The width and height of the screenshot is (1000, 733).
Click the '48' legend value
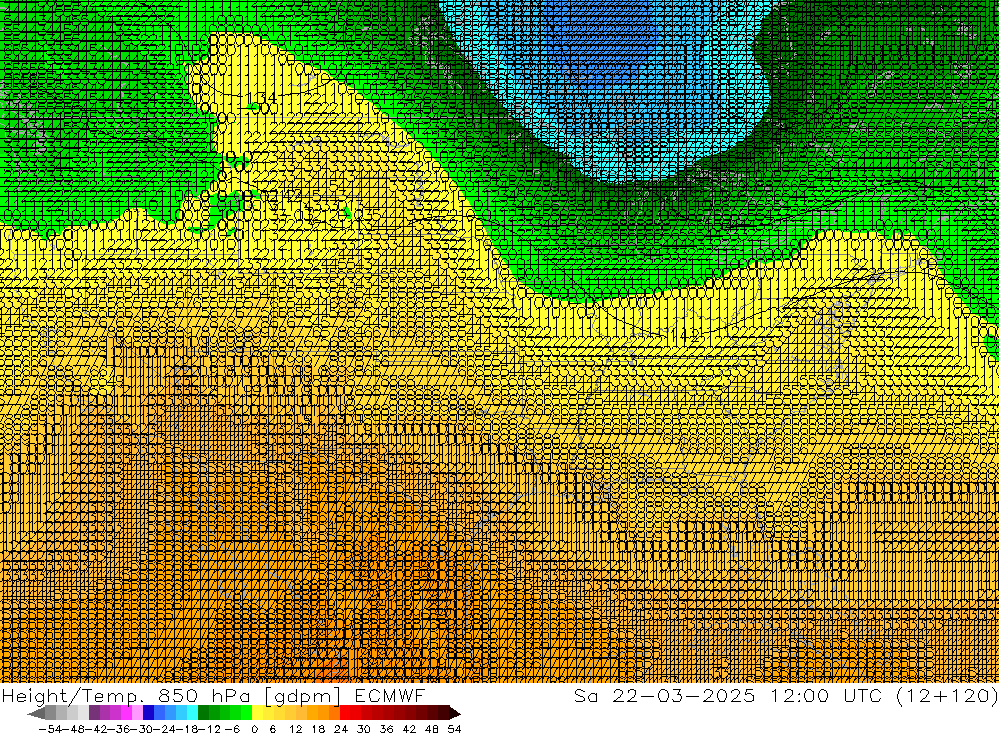tap(432, 729)
